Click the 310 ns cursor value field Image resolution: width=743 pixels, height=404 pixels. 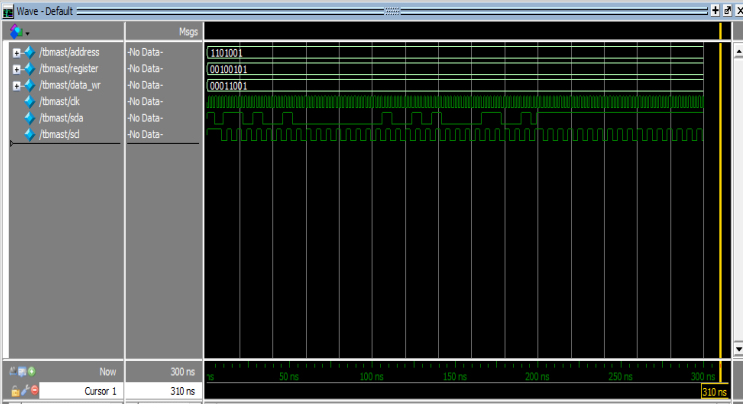163,391
